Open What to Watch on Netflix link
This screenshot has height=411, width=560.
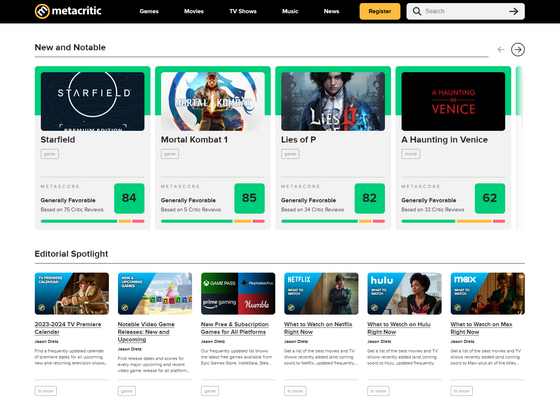tap(318, 328)
